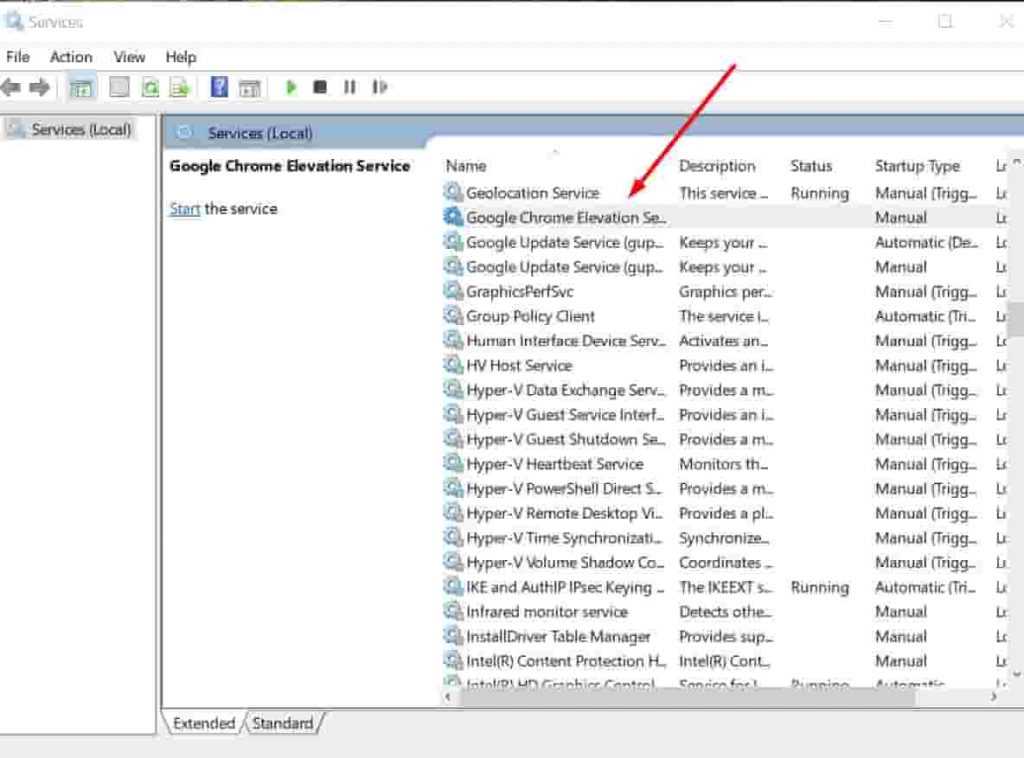Screen dimensions: 1024x758
Task: Open the Action menu
Action: [71, 57]
